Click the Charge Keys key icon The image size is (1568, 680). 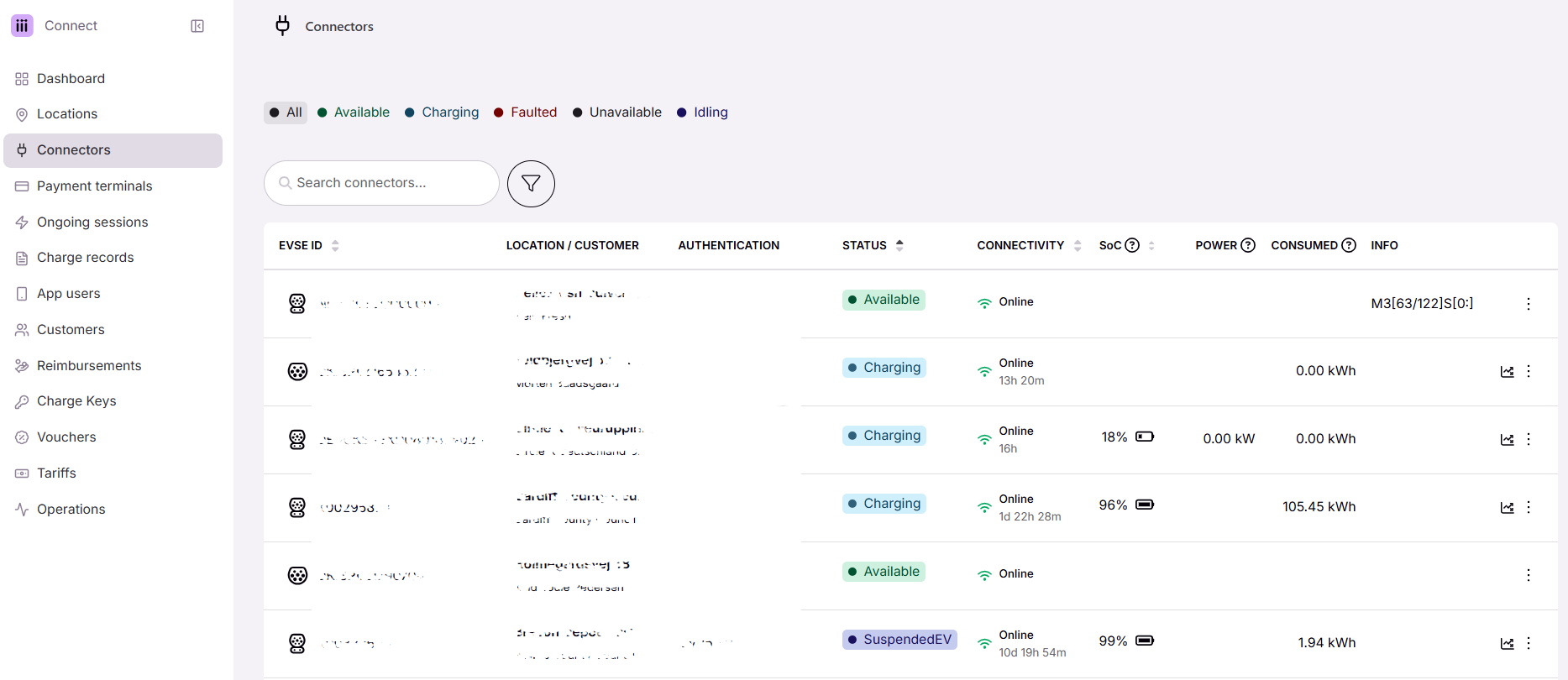(x=22, y=401)
